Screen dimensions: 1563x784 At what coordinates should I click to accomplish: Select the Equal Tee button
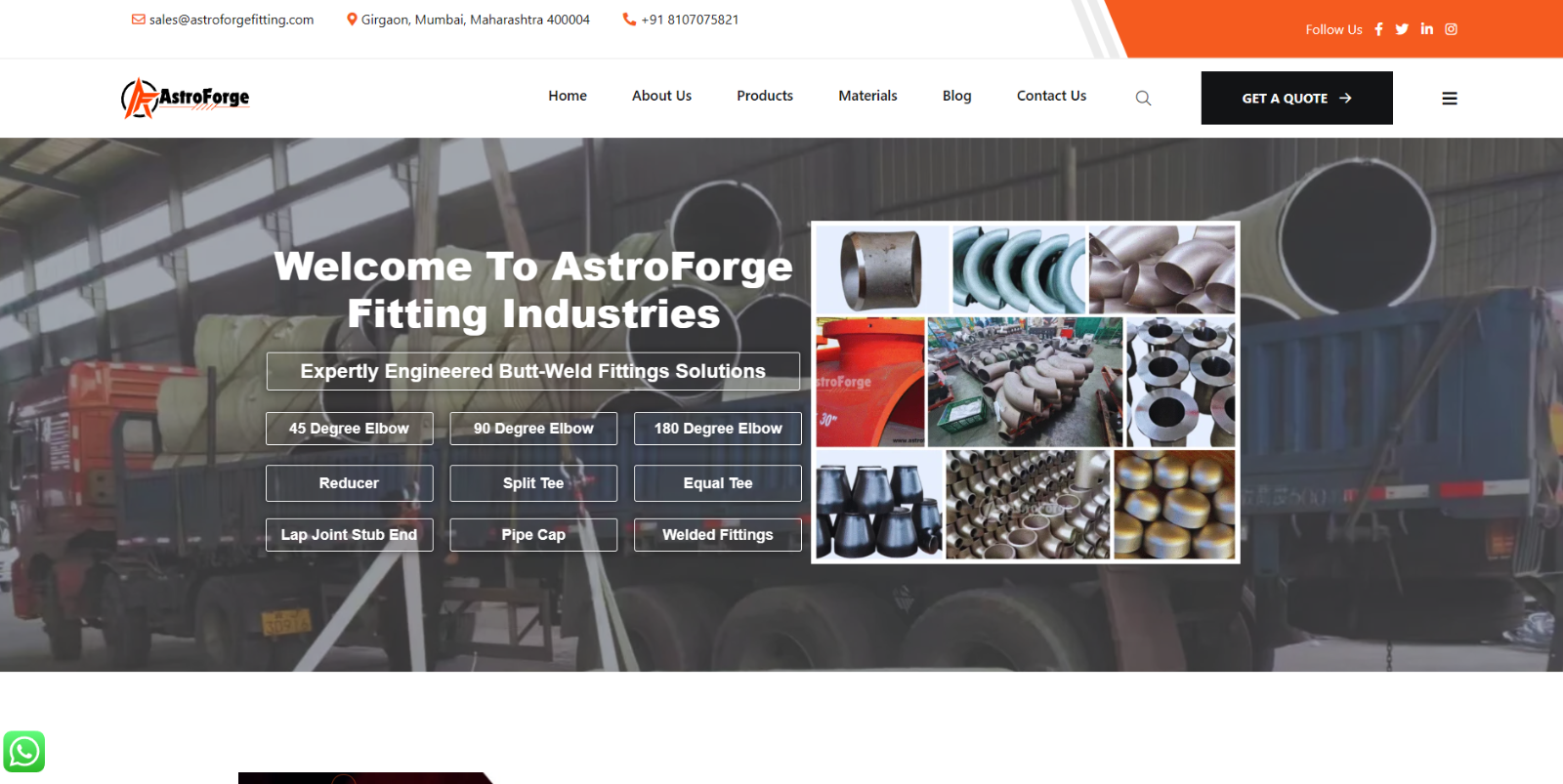[x=718, y=483]
